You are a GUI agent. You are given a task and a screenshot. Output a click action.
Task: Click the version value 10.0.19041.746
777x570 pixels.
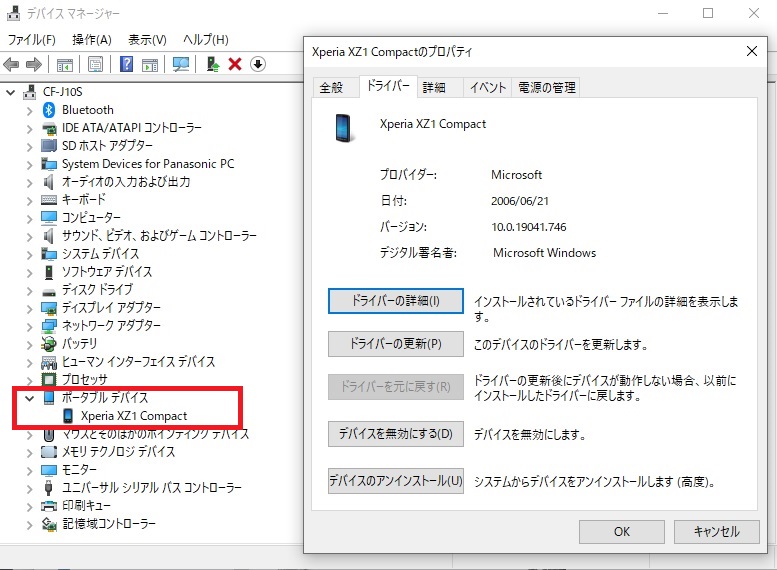[x=529, y=227]
